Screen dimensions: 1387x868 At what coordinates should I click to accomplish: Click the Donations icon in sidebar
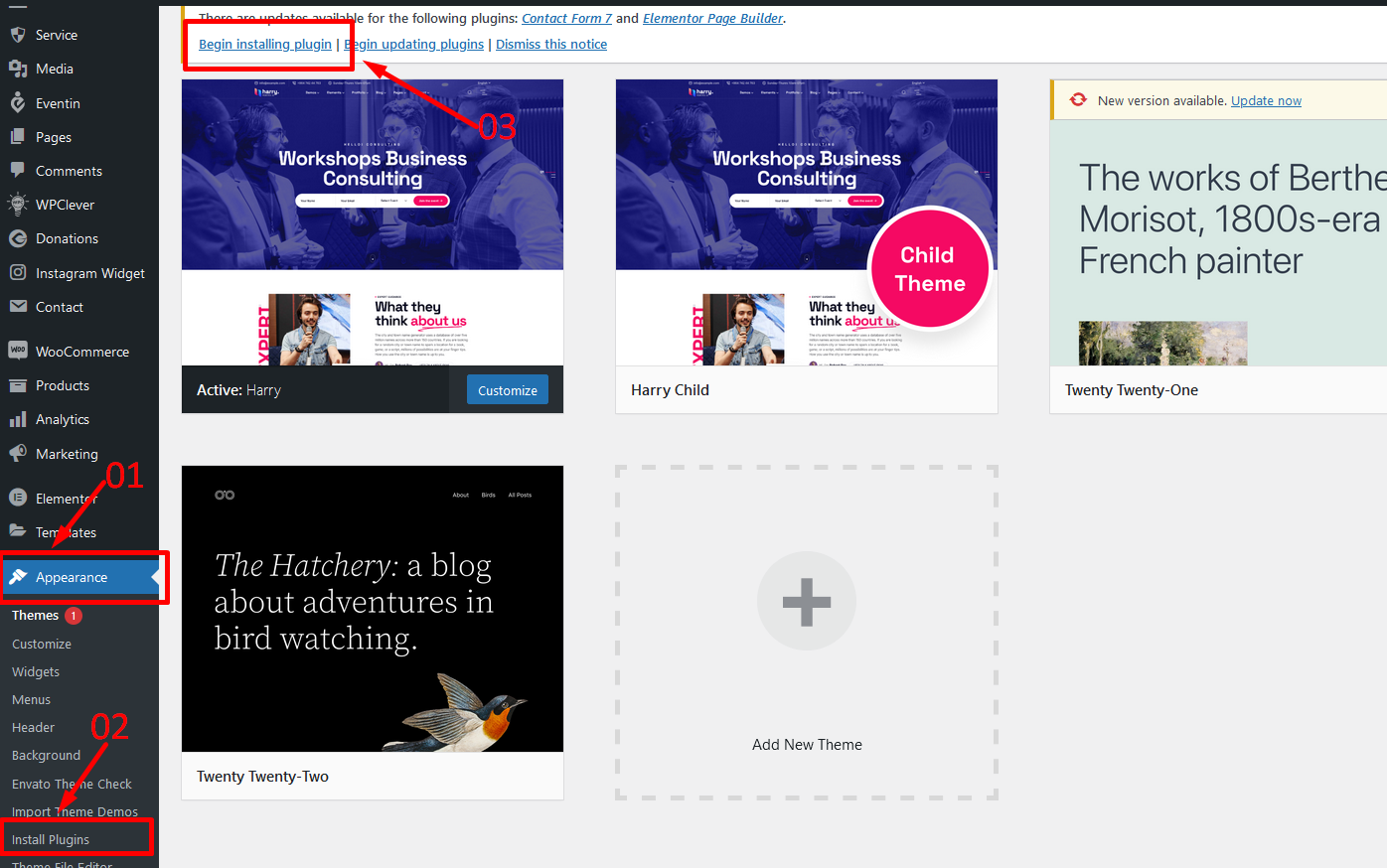(x=18, y=238)
